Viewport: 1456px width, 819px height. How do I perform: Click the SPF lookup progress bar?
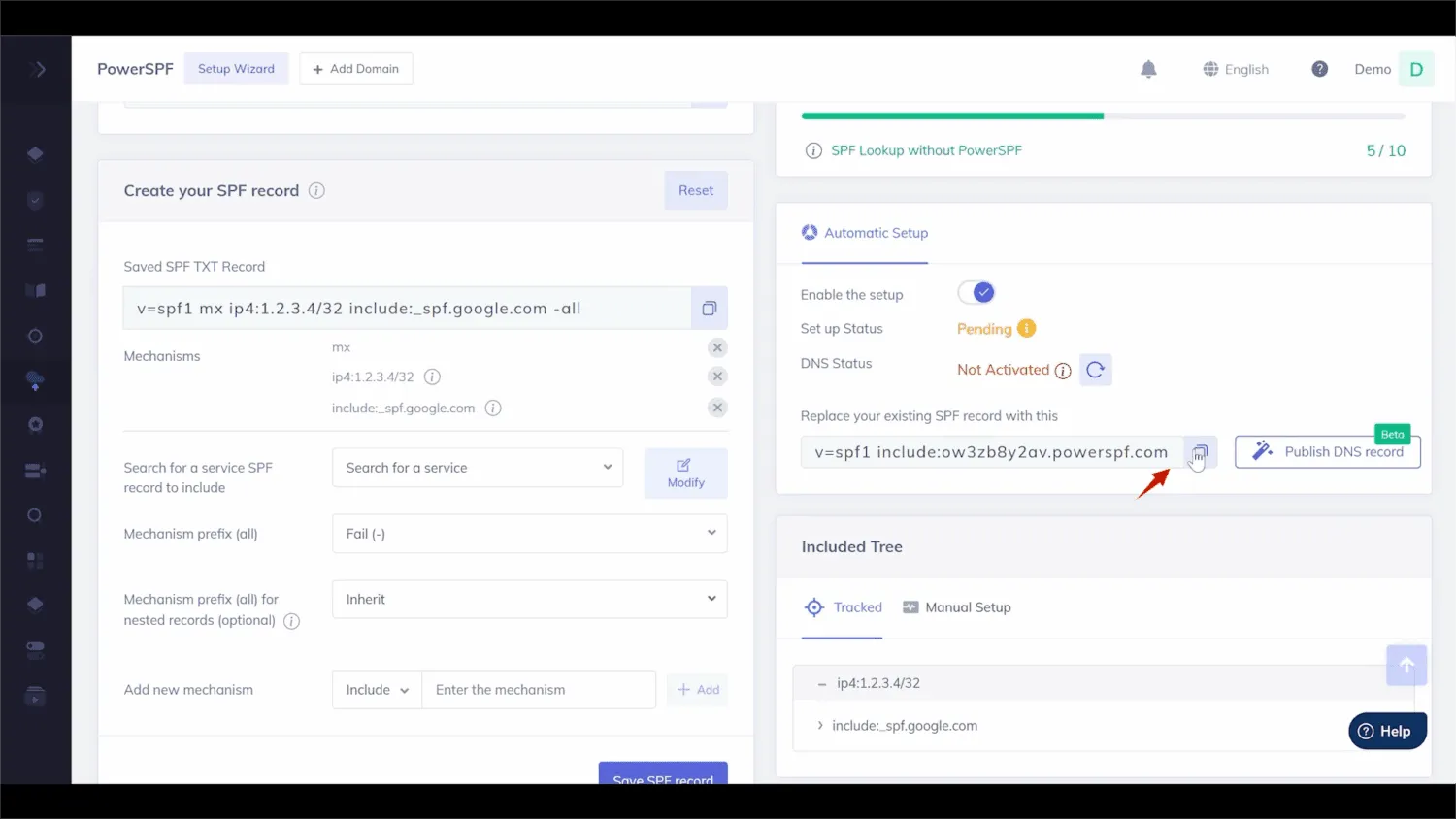(1103, 115)
